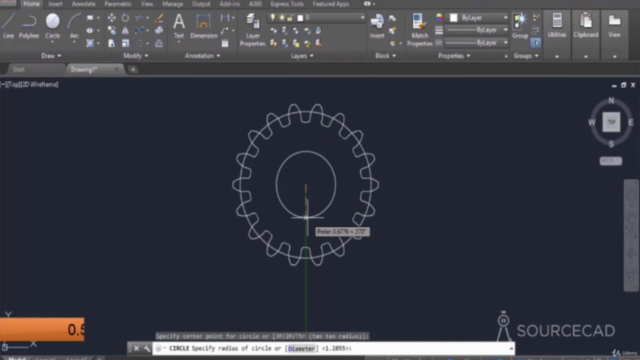This screenshot has width=640, height=360.
Task: Expand the Block panel
Action: click(386, 56)
